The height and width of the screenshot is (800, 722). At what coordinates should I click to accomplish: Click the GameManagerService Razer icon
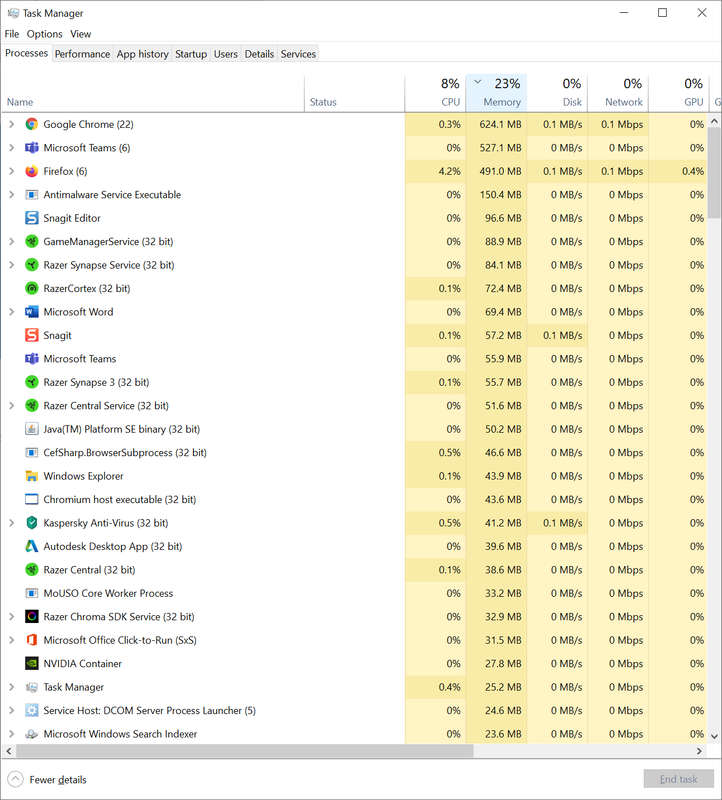click(x=32, y=241)
